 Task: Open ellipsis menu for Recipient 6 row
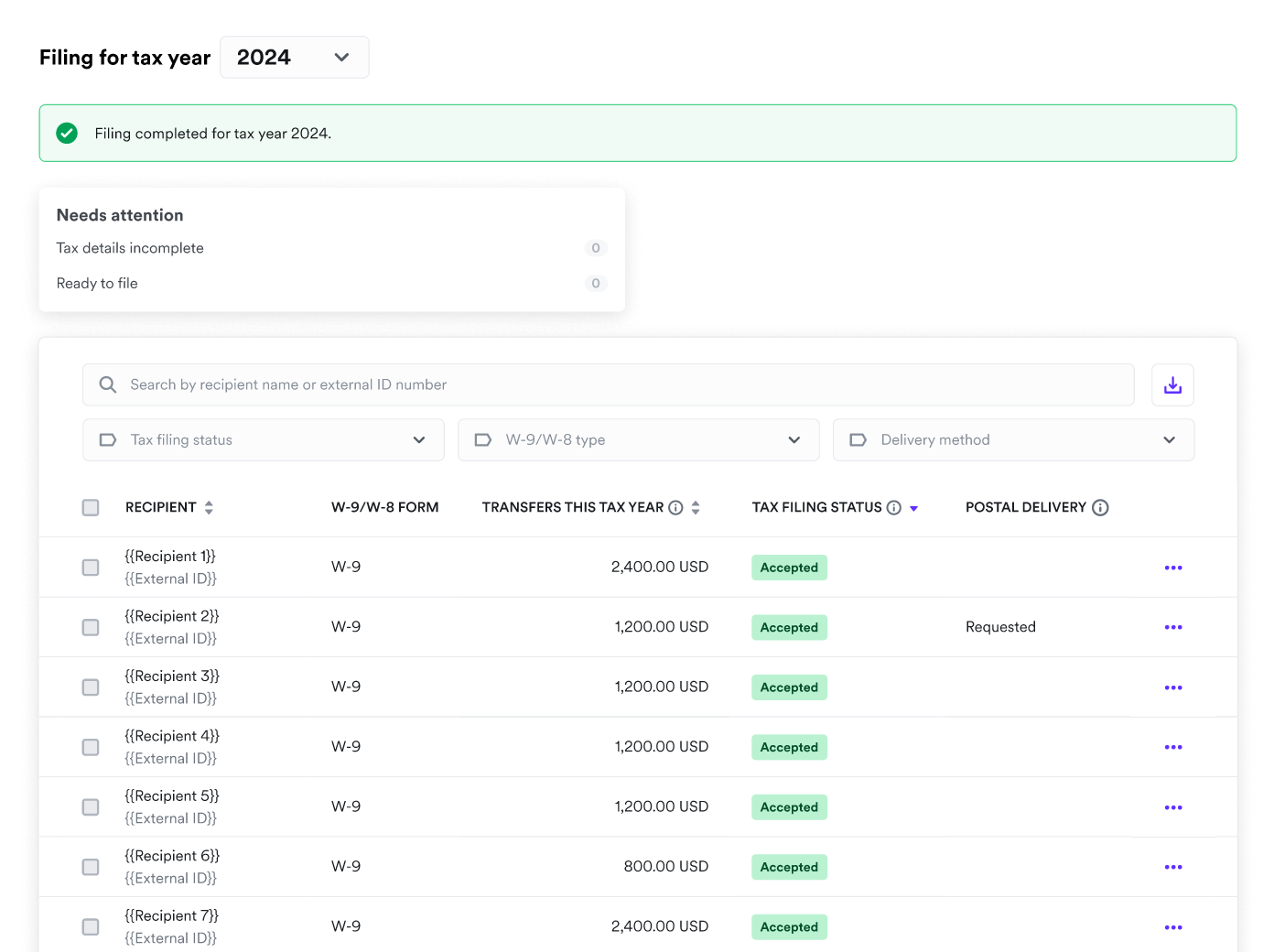[x=1172, y=867]
